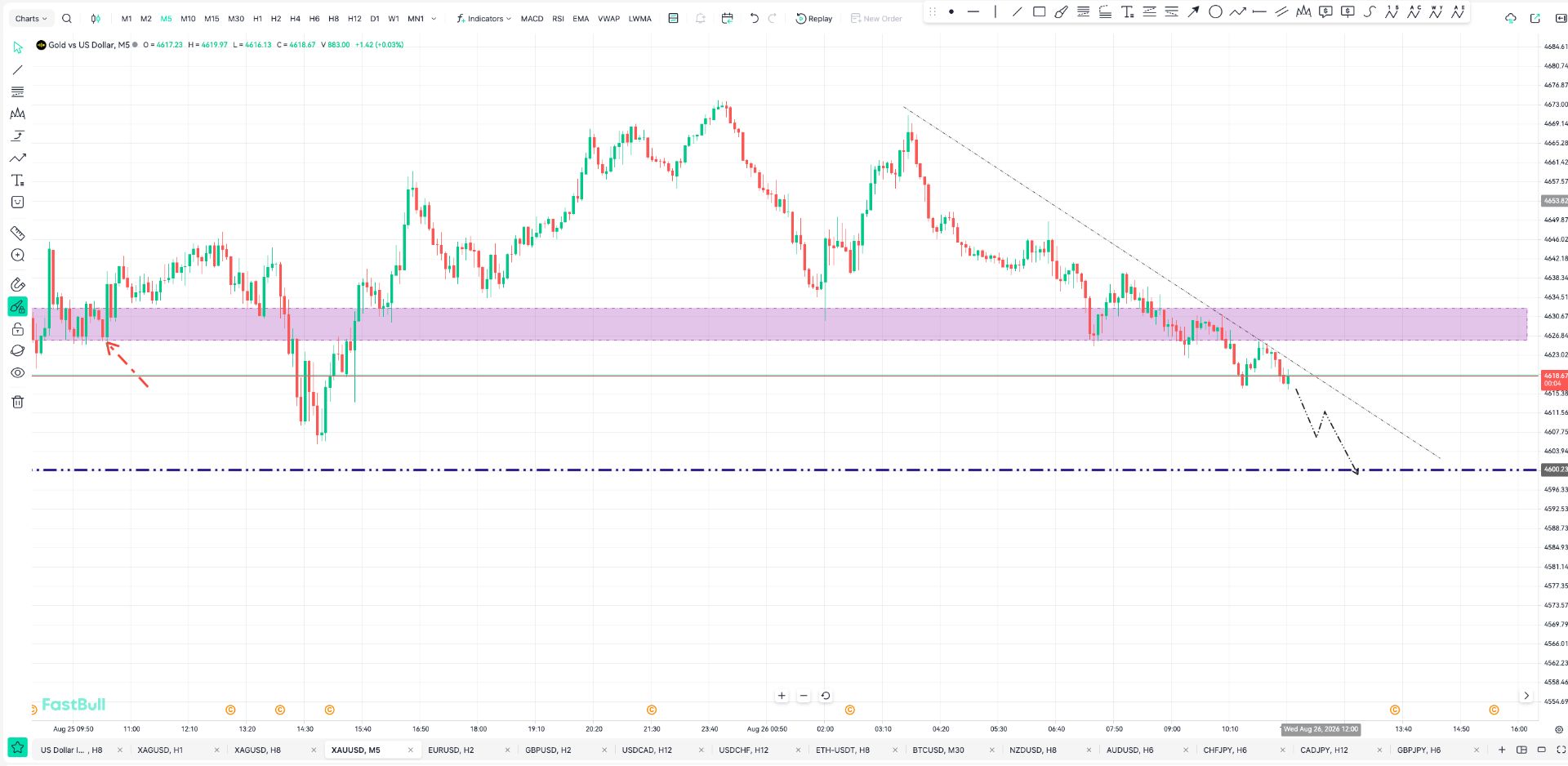
Task: Switch to the EURUSD, H2 tab
Action: (x=451, y=750)
